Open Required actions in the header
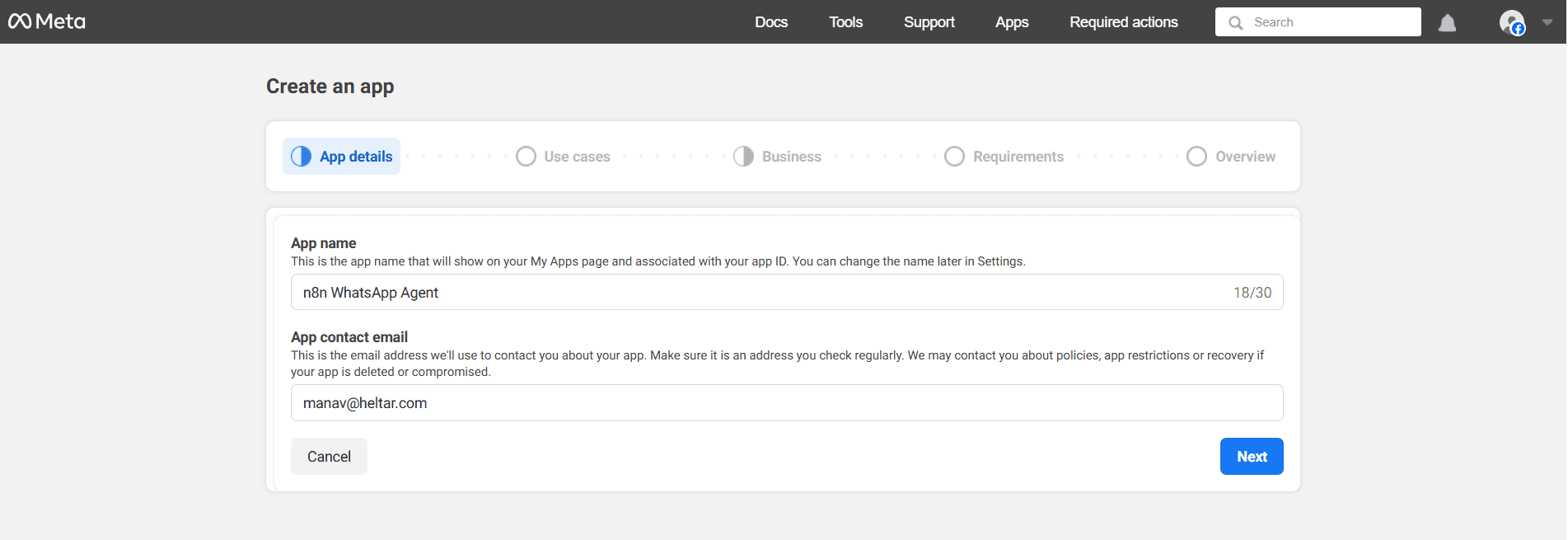This screenshot has width=1568, height=540. pyautogui.click(x=1123, y=22)
